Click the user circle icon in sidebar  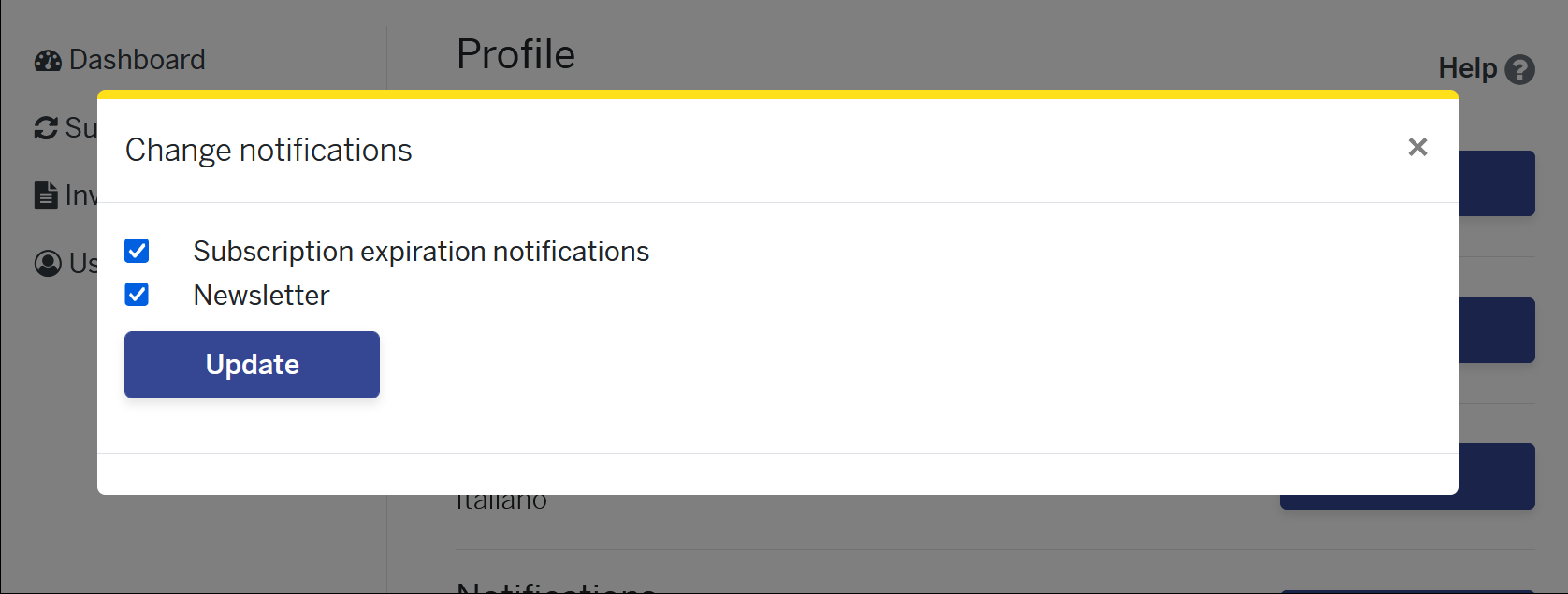coord(48,264)
